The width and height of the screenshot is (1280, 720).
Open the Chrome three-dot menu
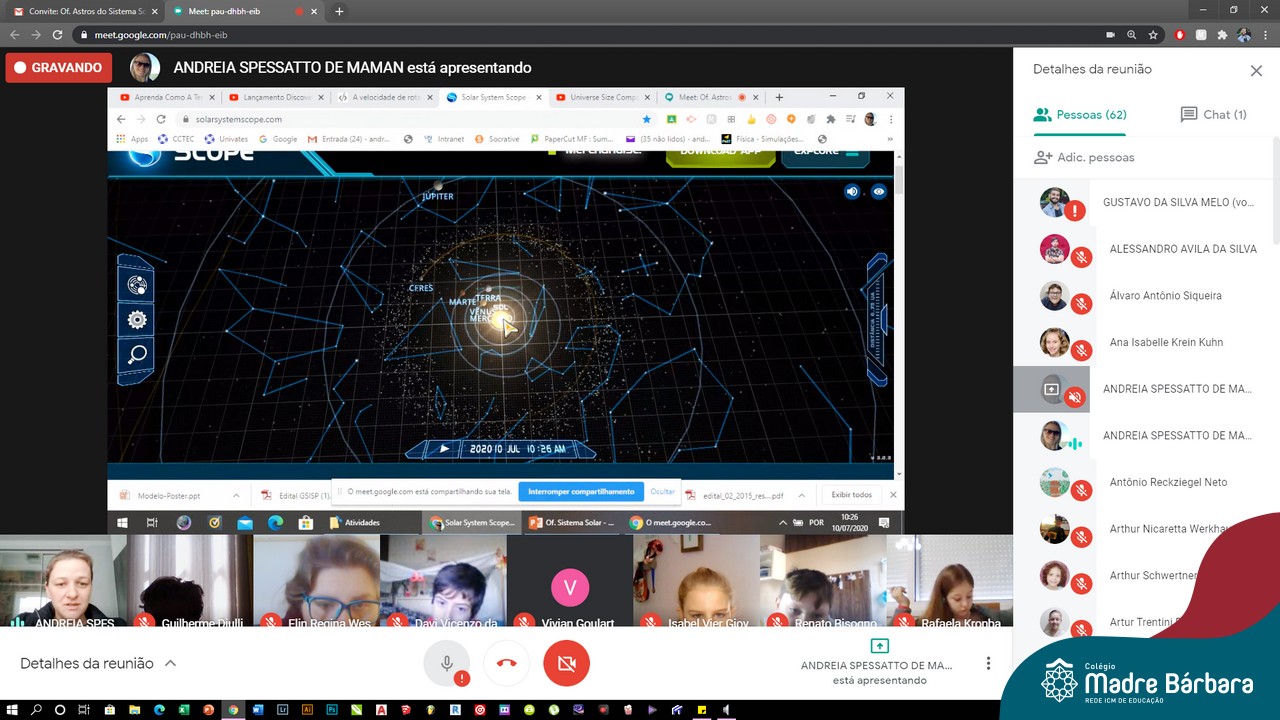click(x=1264, y=35)
